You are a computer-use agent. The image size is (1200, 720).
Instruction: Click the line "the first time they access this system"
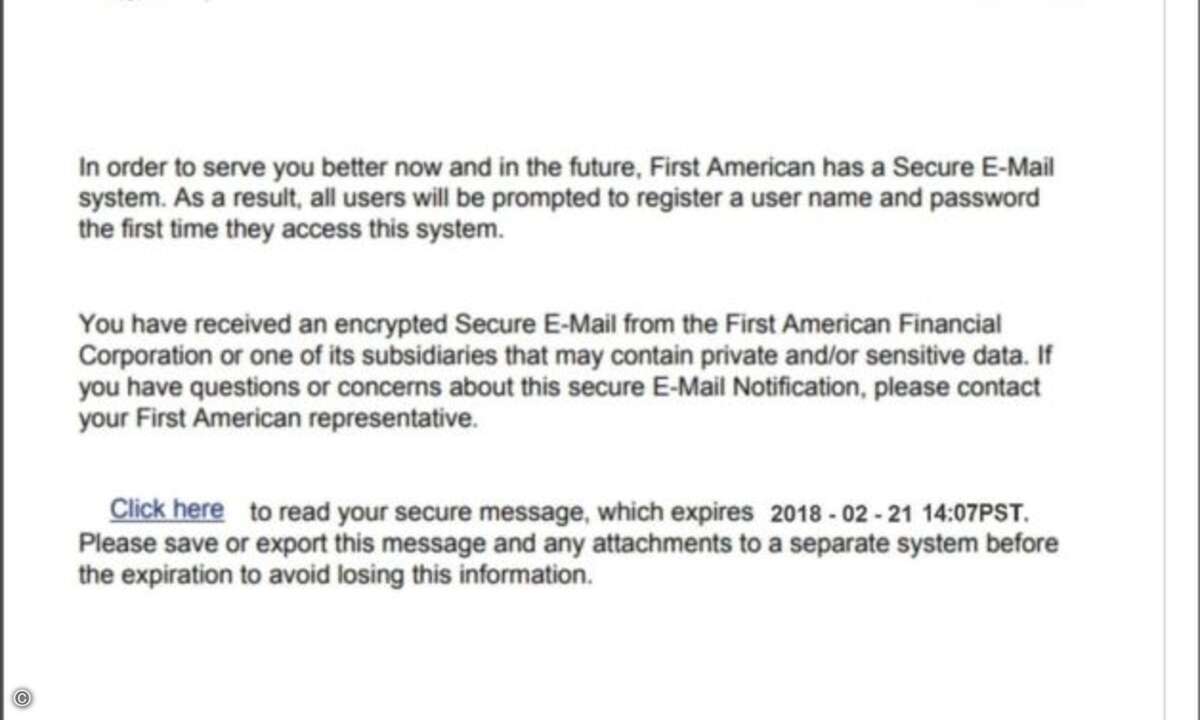click(x=287, y=230)
